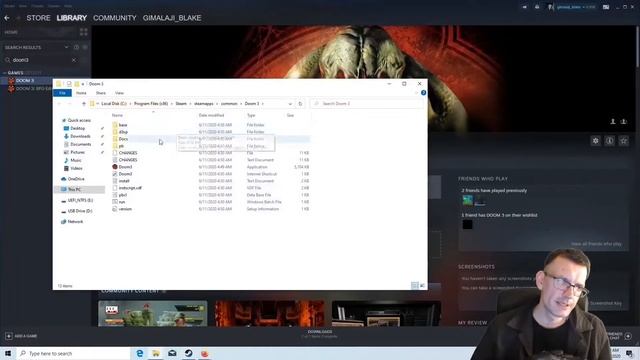Open OneDrive in the navigation pane
The image size is (640, 360).
(x=76, y=179)
